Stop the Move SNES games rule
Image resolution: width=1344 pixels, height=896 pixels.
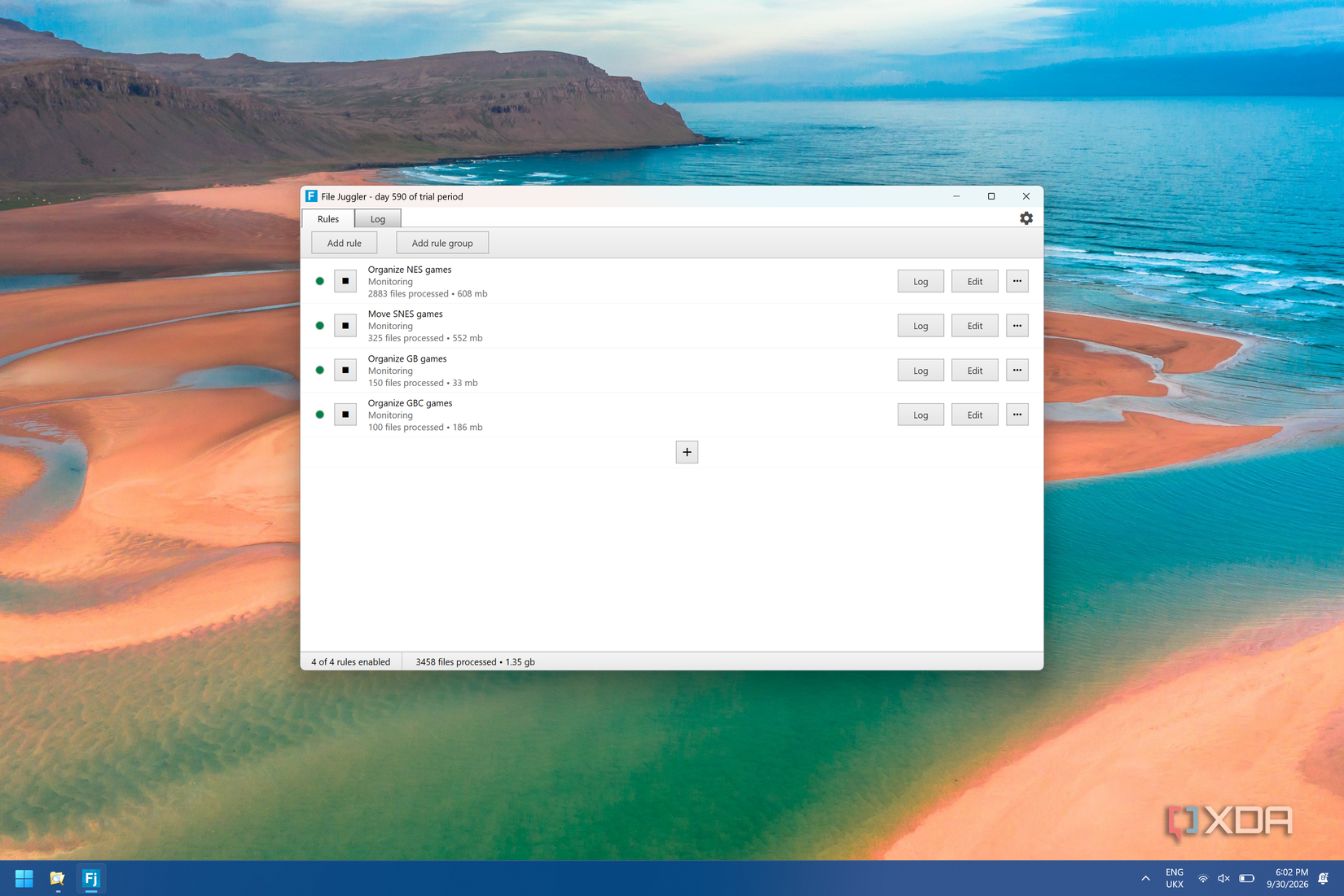[x=345, y=326]
